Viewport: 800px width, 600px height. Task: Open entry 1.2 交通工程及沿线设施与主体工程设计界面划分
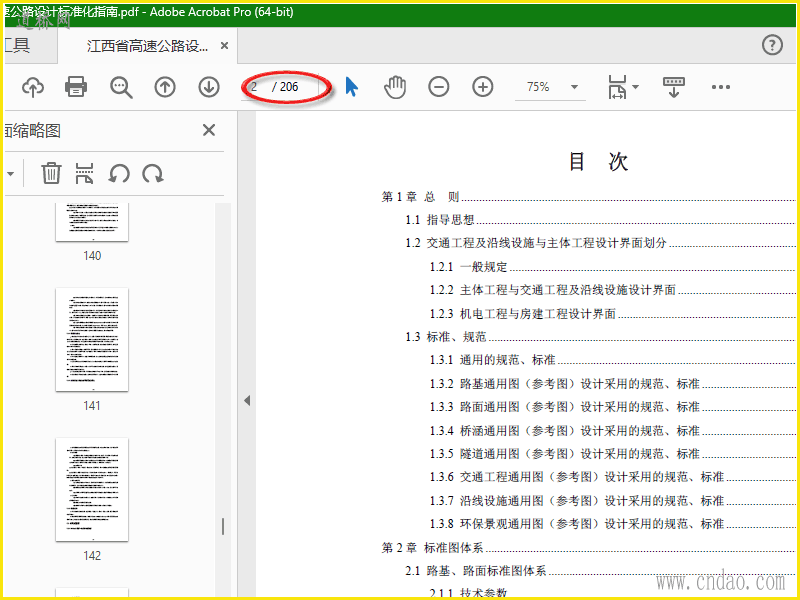point(601,243)
